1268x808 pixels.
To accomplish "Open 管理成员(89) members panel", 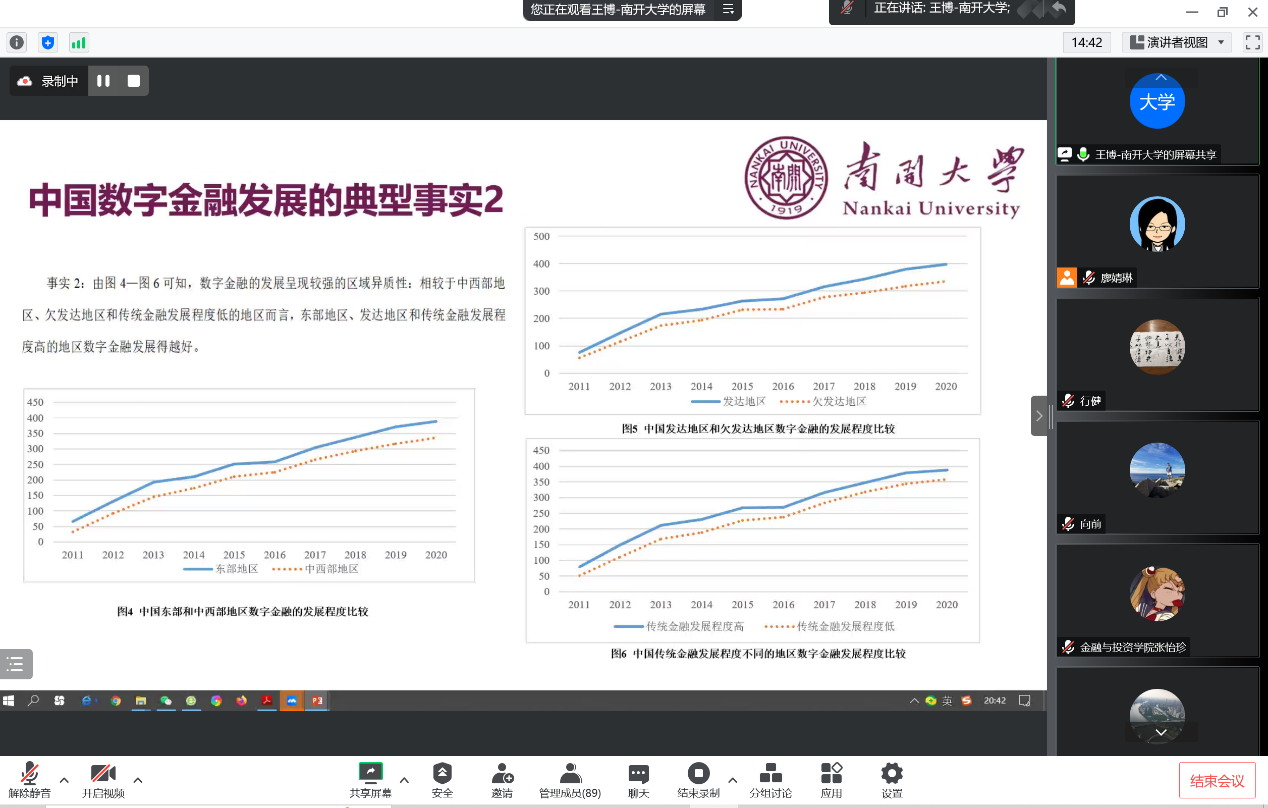I will point(570,779).
